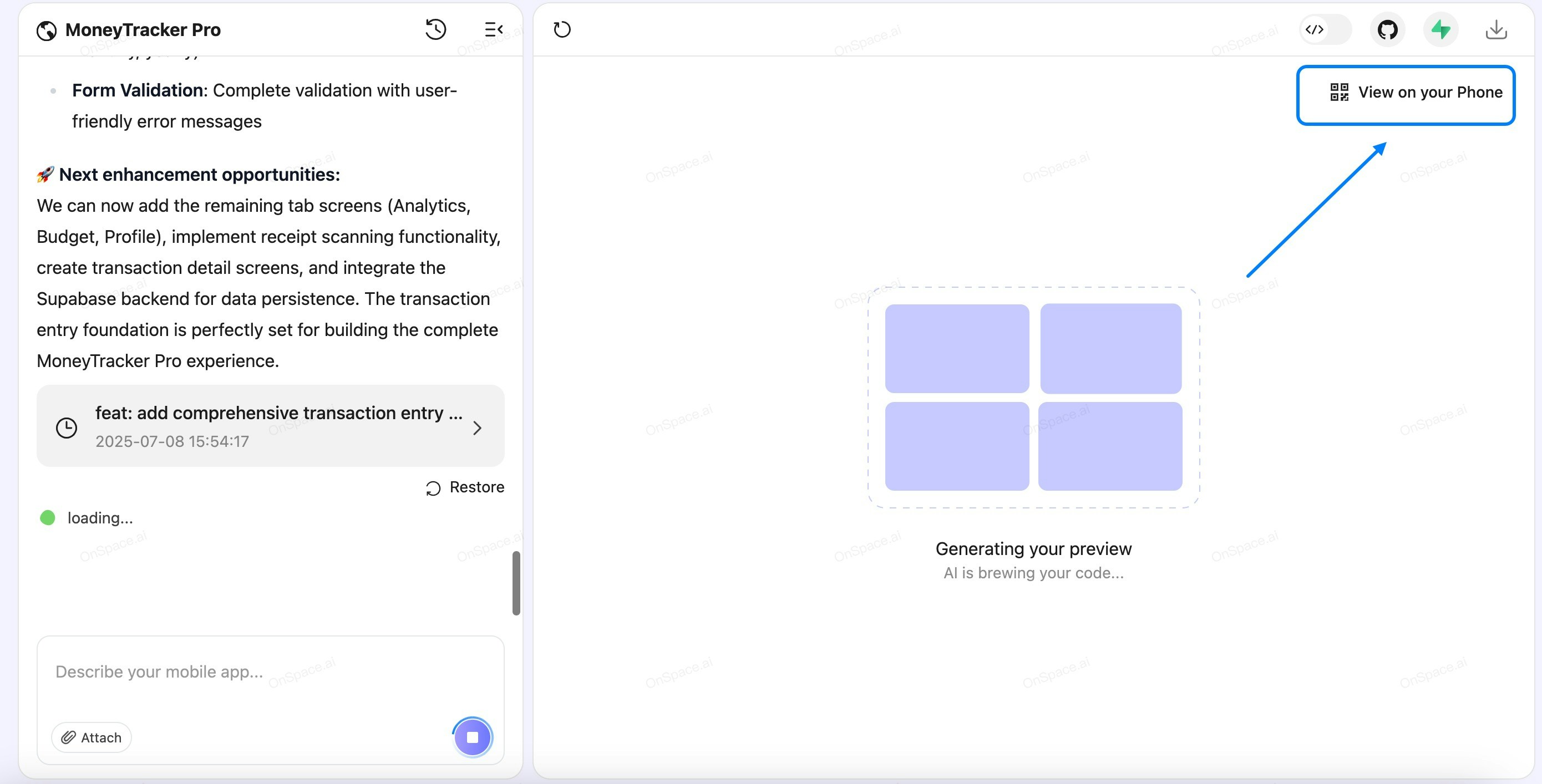Refresh the preview pane

click(561, 29)
